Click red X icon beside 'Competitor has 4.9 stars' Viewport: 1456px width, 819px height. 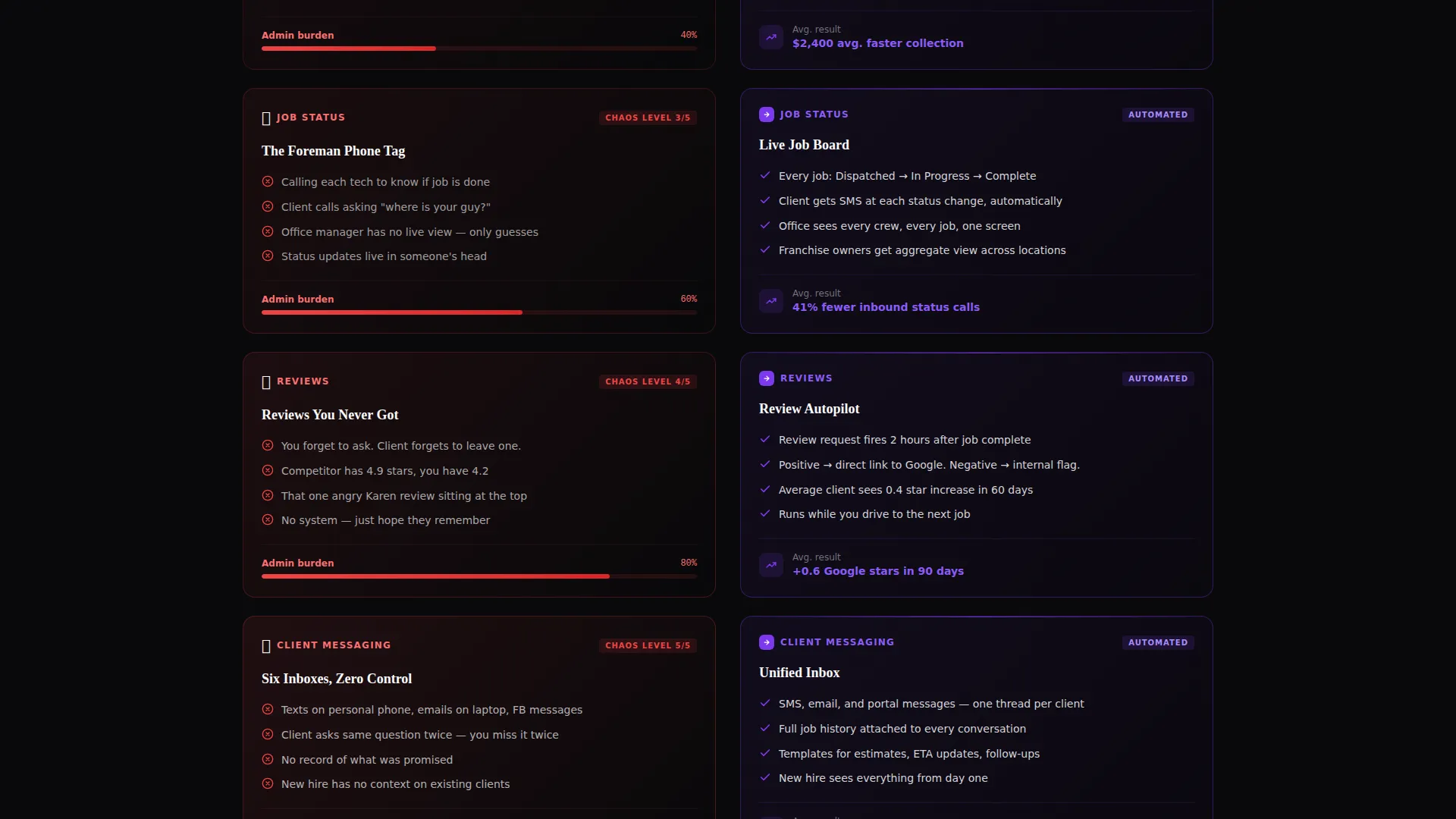pyautogui.click(x=268, y=471)
